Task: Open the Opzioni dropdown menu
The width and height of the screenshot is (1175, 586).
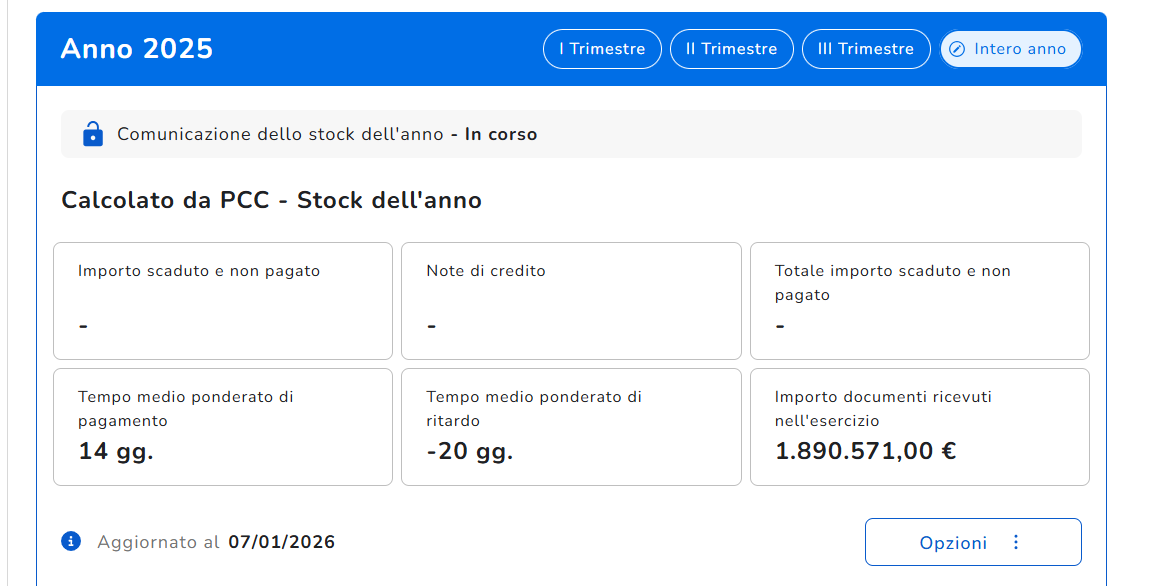Action: (x=972, y=542)
